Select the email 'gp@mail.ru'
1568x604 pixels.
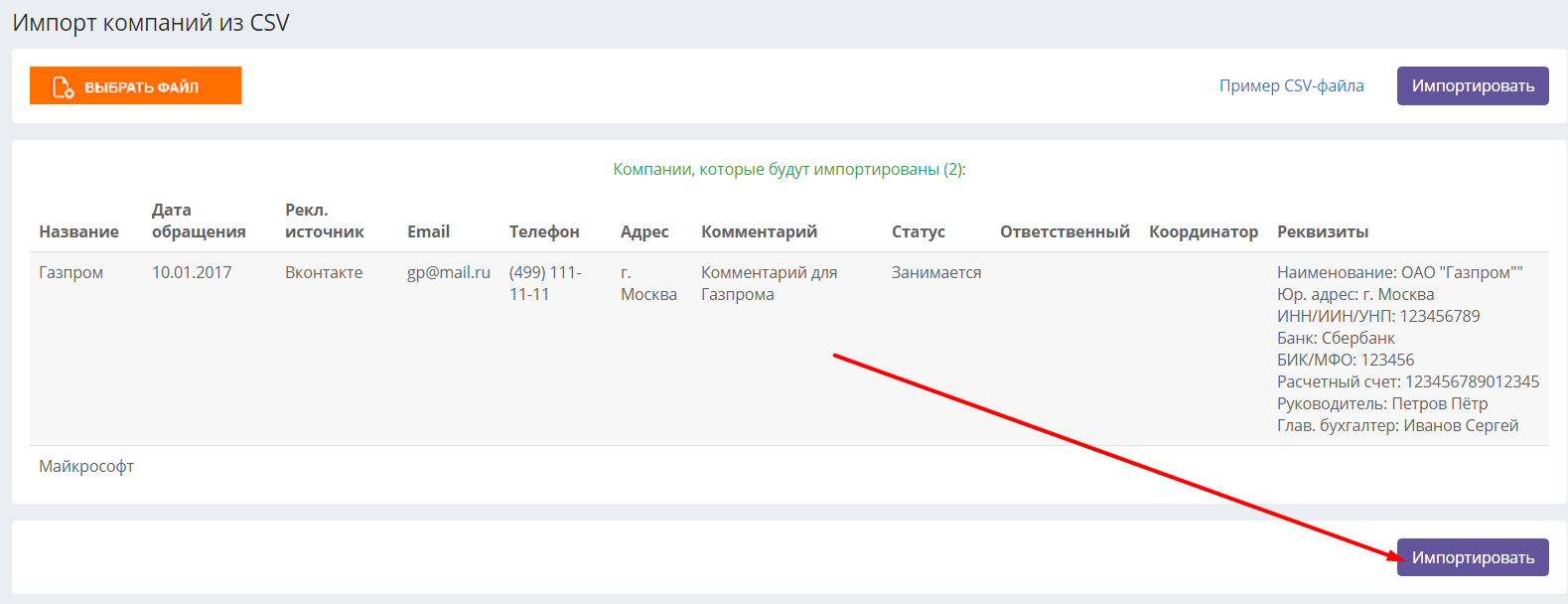(x=449, y=272)
